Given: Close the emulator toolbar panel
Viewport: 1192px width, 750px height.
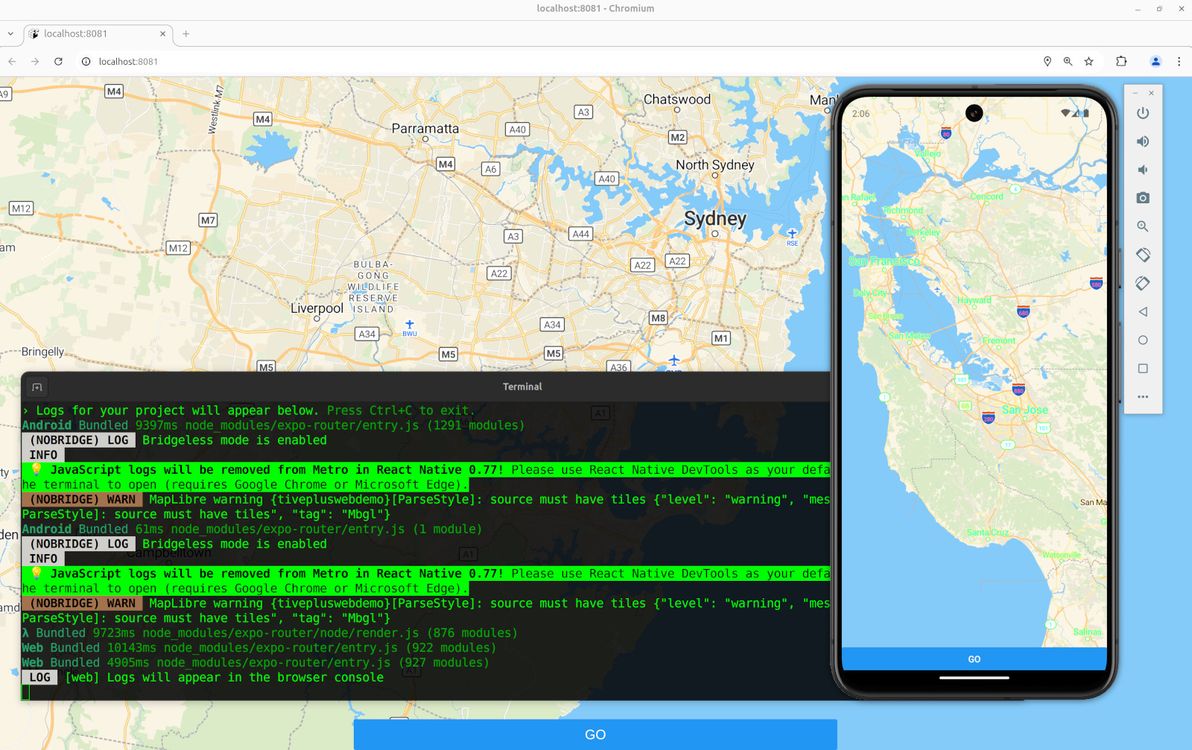Looking at the screenshot, I should 1151,93.
